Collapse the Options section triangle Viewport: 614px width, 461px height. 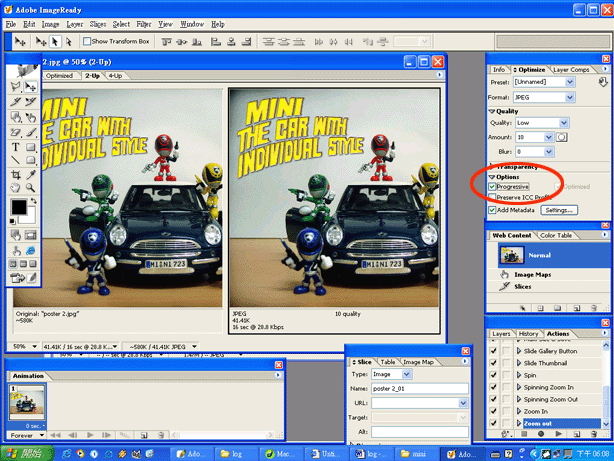click(x=492, y=177)
